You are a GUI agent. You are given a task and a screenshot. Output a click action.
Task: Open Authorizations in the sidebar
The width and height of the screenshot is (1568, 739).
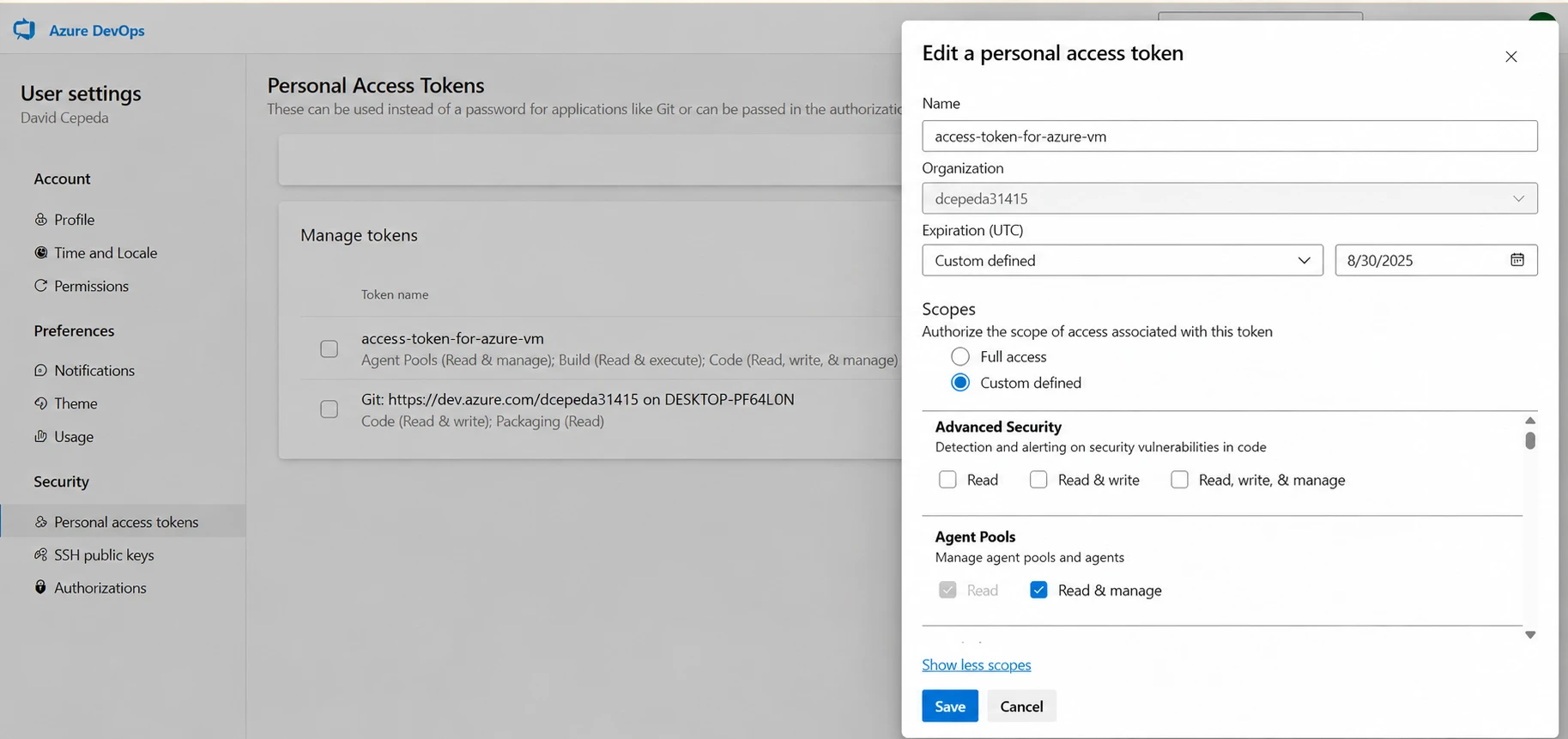pyautogui.click(x=100, y=587)
